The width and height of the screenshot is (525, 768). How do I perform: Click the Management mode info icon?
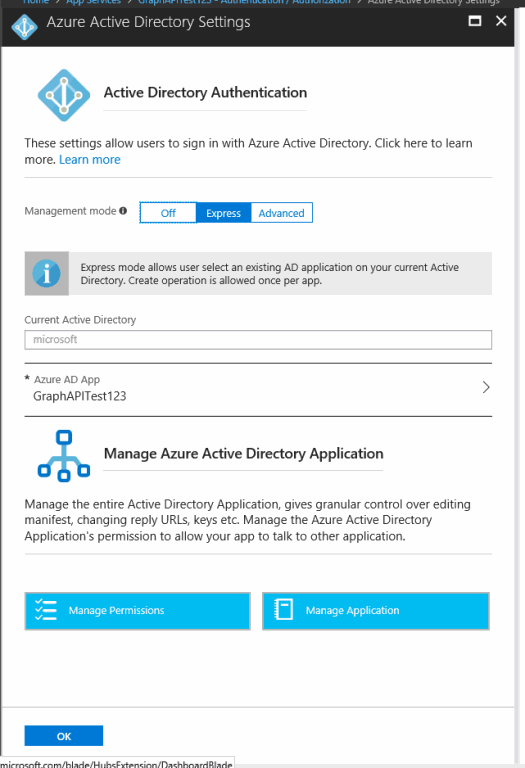[123, 211]
